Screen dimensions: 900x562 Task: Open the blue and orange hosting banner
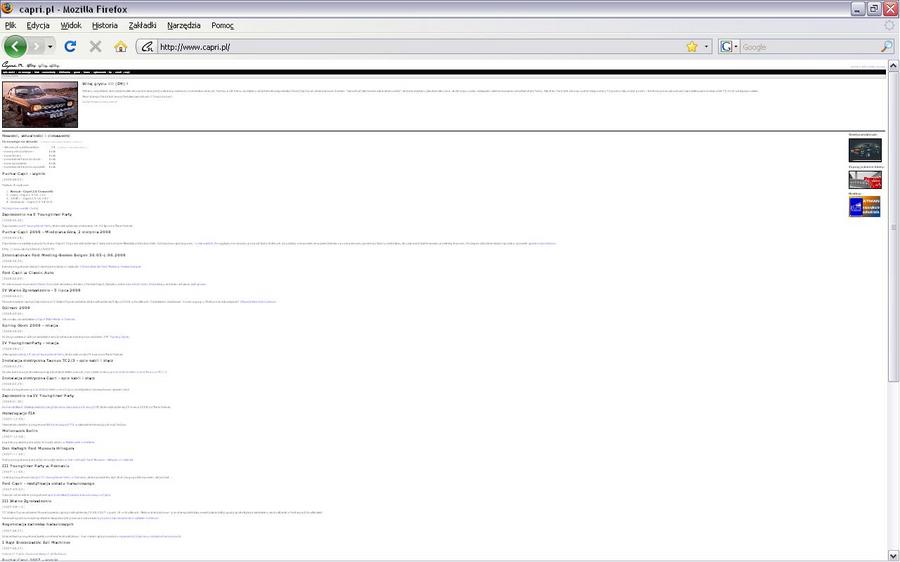tap(865, 207)
